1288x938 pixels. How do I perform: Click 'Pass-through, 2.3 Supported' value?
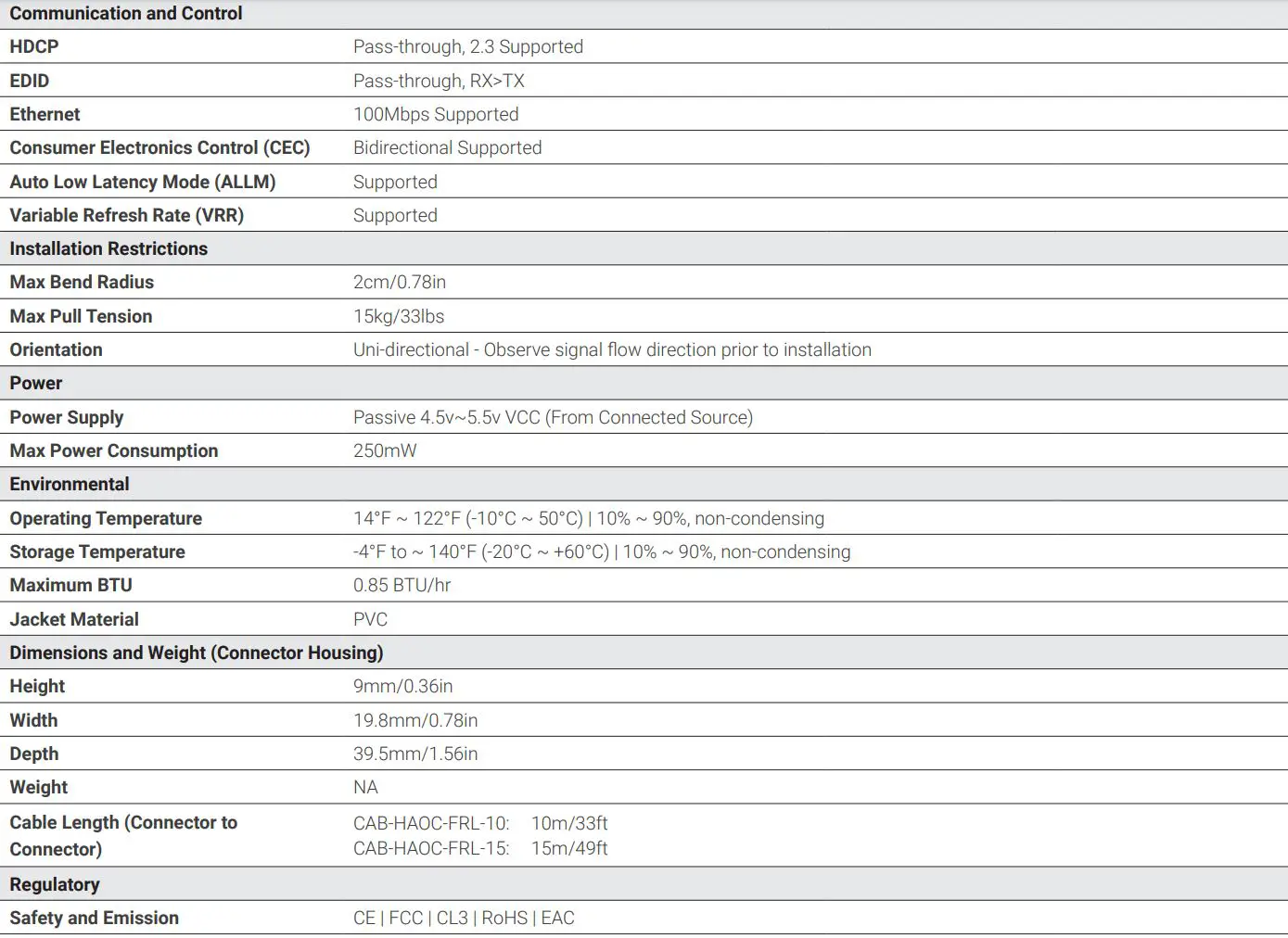(x=468, y=46)
